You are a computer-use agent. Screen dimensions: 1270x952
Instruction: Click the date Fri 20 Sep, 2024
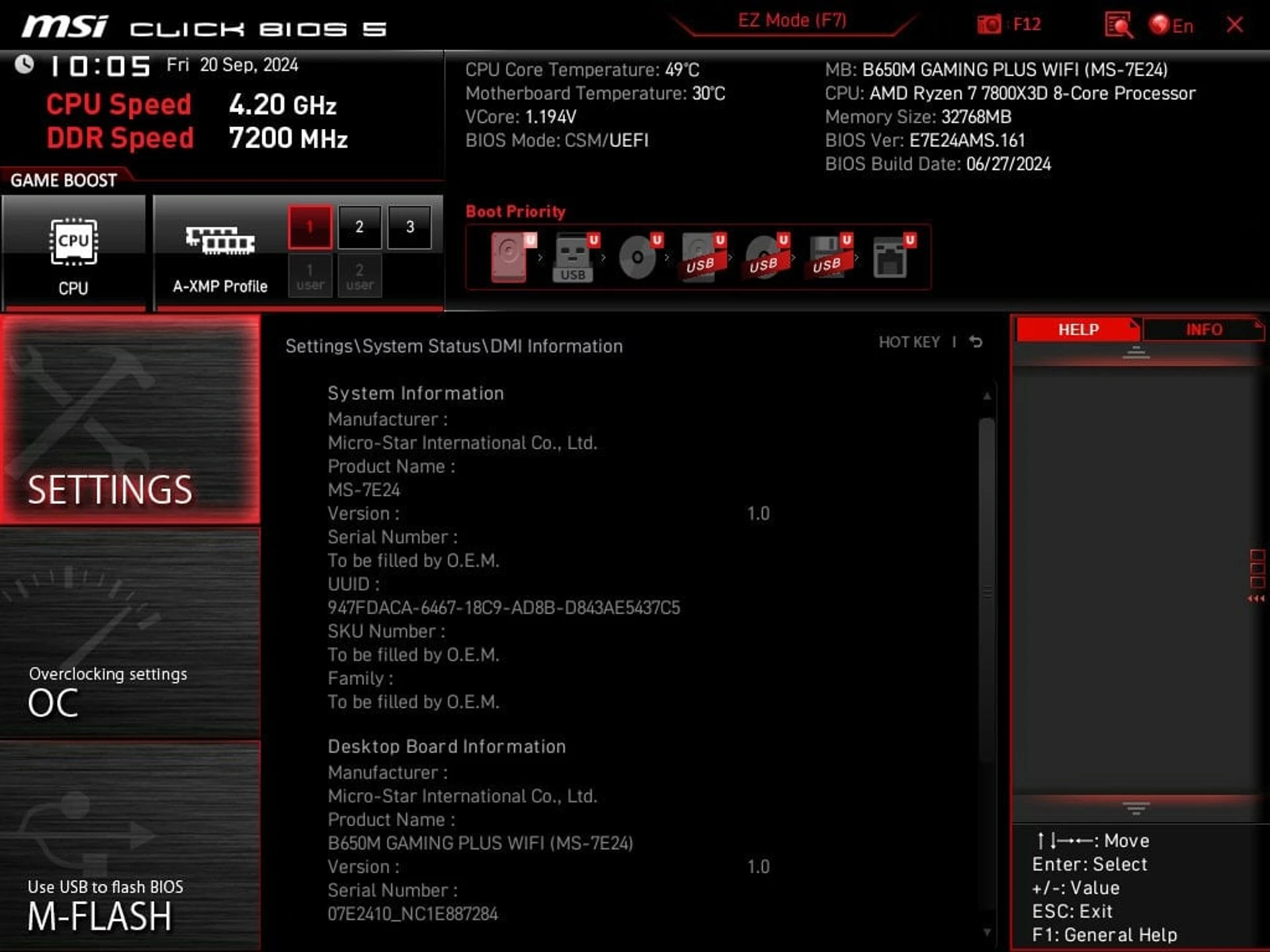click(x=232, y=65)
